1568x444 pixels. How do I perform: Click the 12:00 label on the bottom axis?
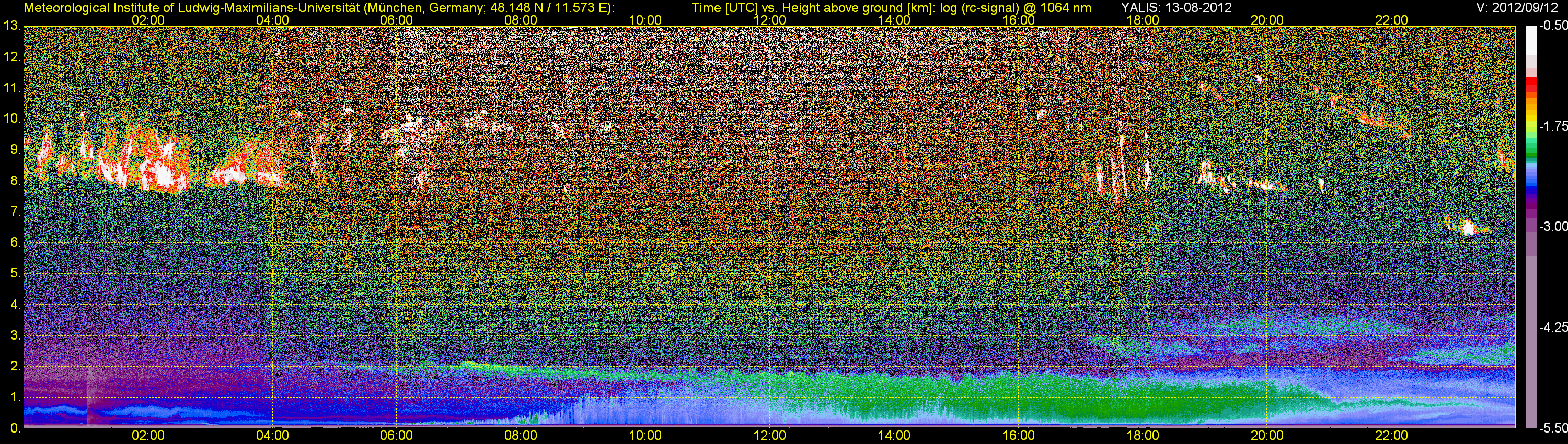pos(769,436)
